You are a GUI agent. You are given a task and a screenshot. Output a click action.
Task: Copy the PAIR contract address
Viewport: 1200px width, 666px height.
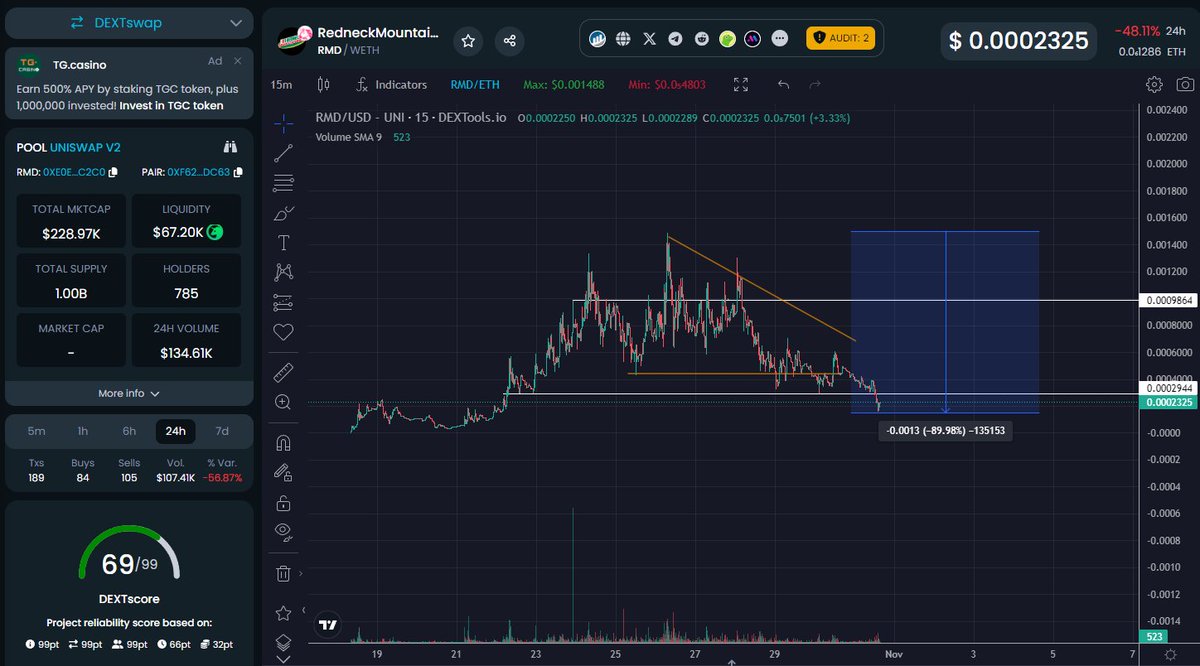237,173
